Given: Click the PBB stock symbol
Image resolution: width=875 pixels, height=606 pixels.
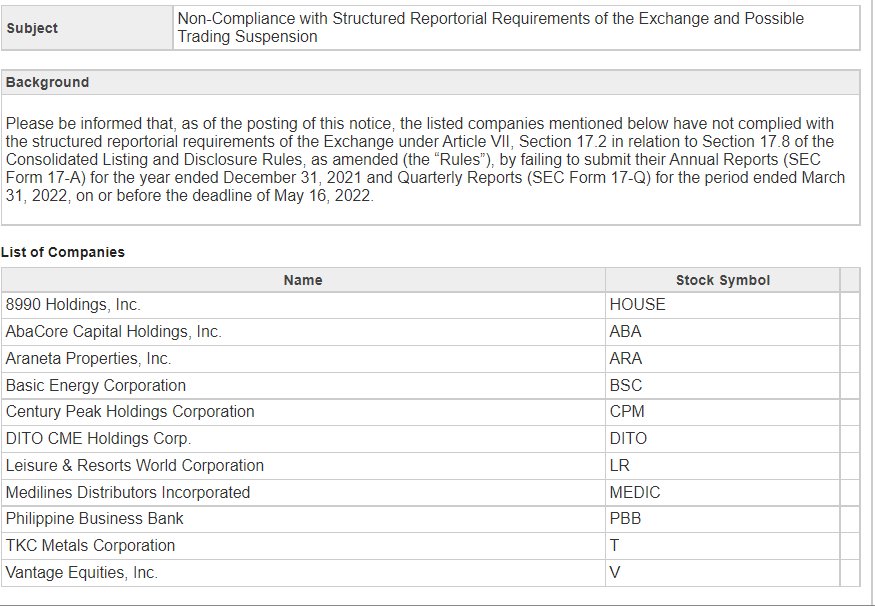Looking at the screenshot, I should [x=625, y=519].
